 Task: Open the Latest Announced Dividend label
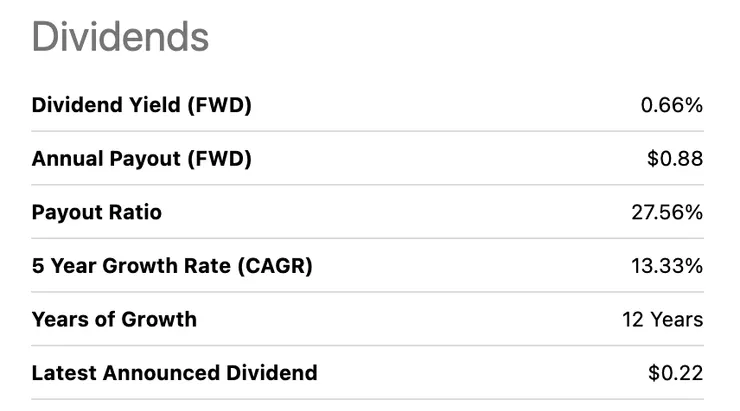174,373
